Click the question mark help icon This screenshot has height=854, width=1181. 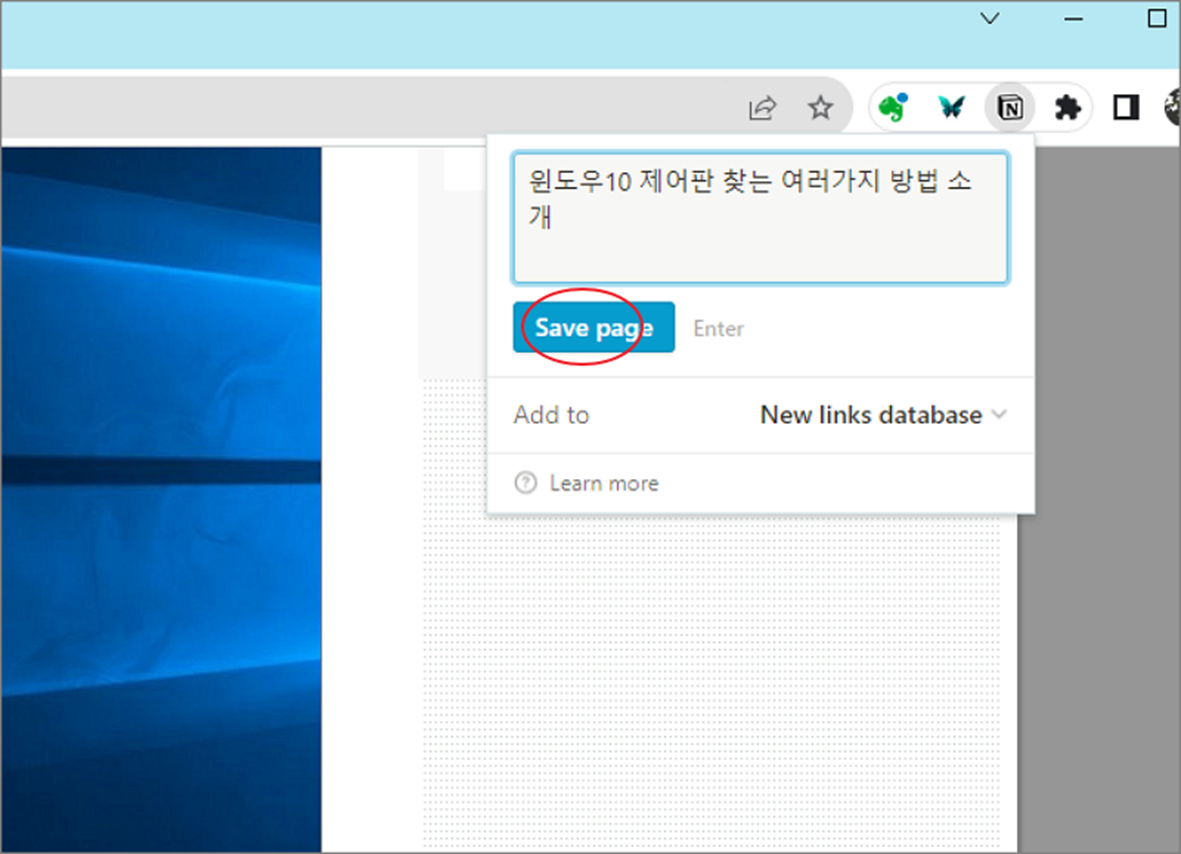point(526,483)
